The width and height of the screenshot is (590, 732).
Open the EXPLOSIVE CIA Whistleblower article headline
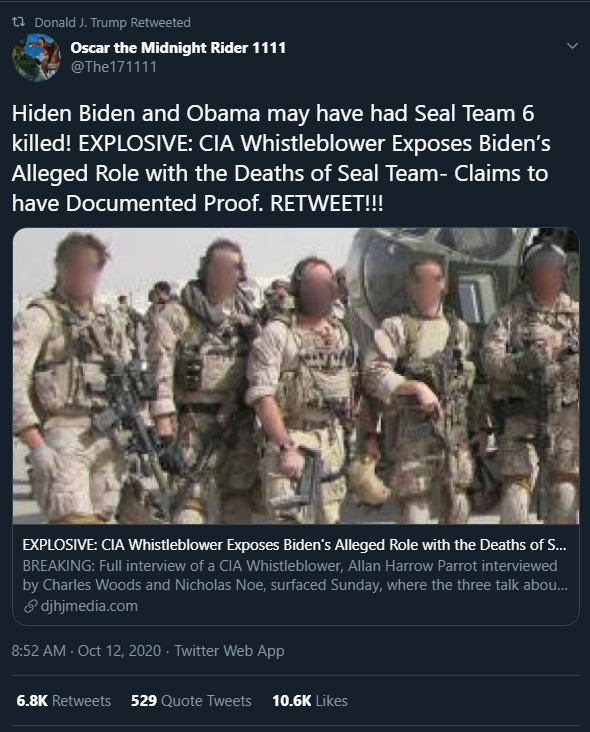click(x=295, y=545)
